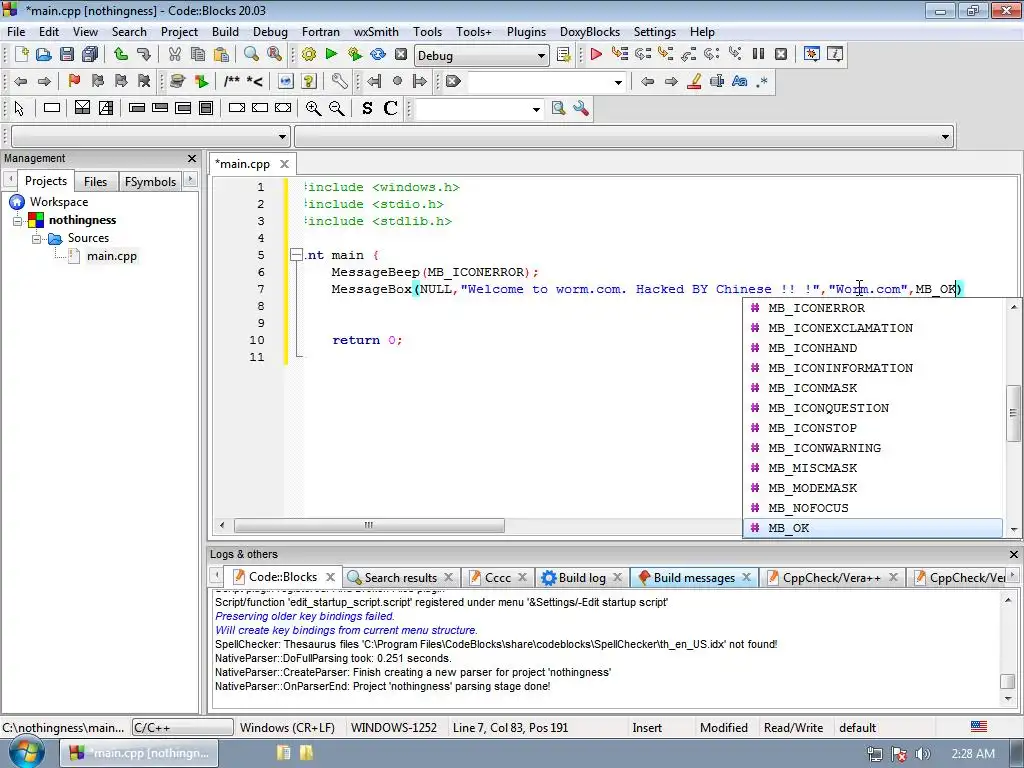Close the main.cpp editor tab
The width and height of the screenshot is (1024, 768).
click(x=284, y=164)
